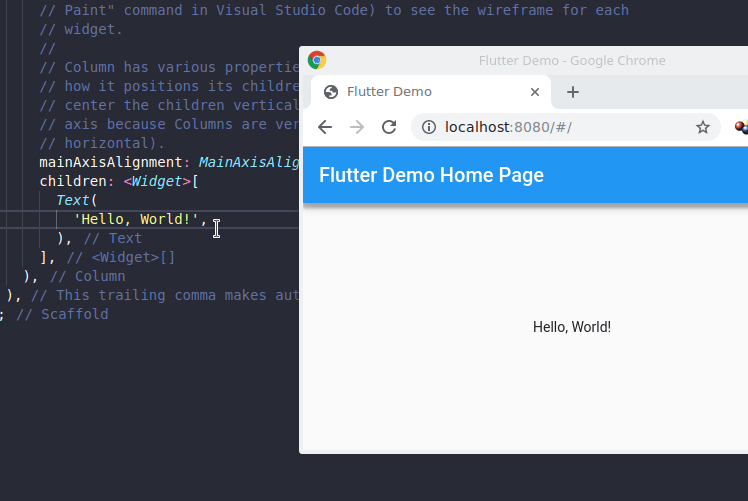
Task: Click the extension icon right of the star
Action: 741,127
